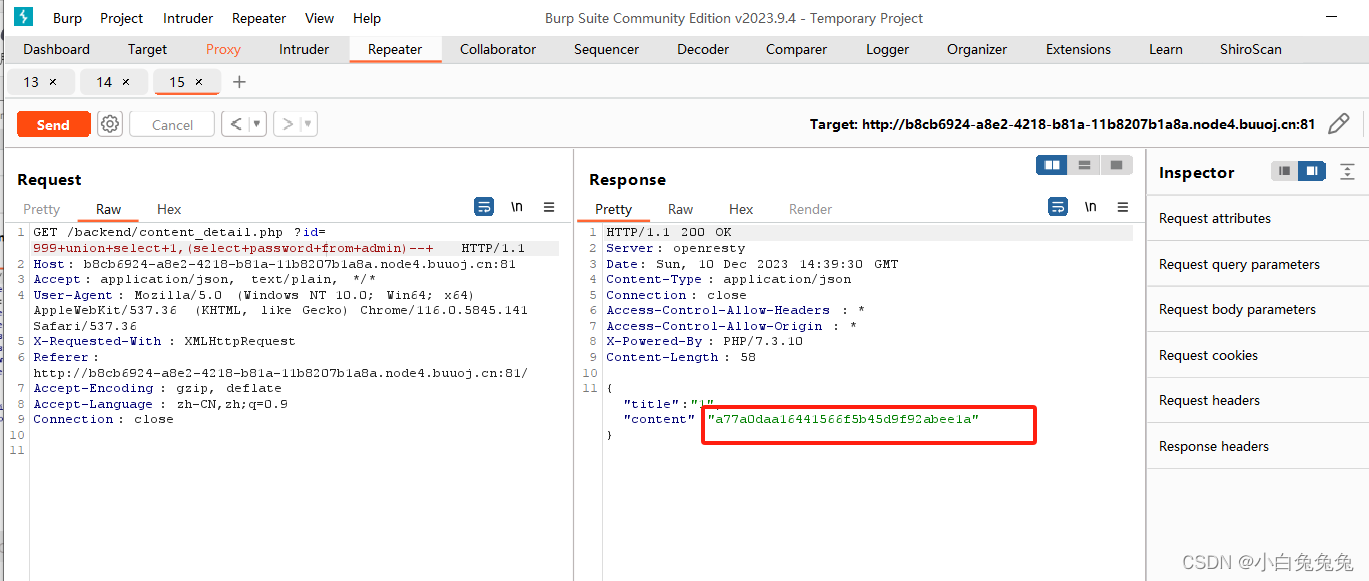
Task: Open Request panel options menu
Action: (x=549, y=207)
